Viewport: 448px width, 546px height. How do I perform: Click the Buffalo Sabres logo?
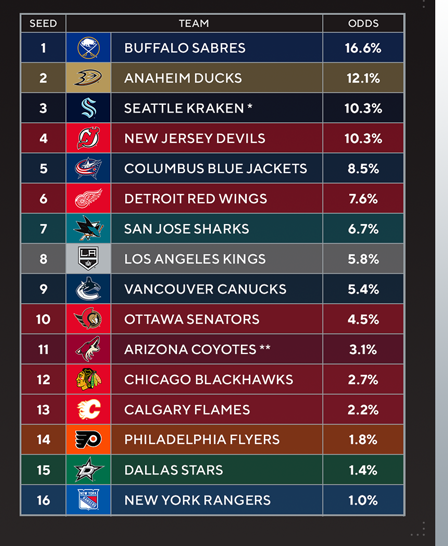(x=88, y=48)
